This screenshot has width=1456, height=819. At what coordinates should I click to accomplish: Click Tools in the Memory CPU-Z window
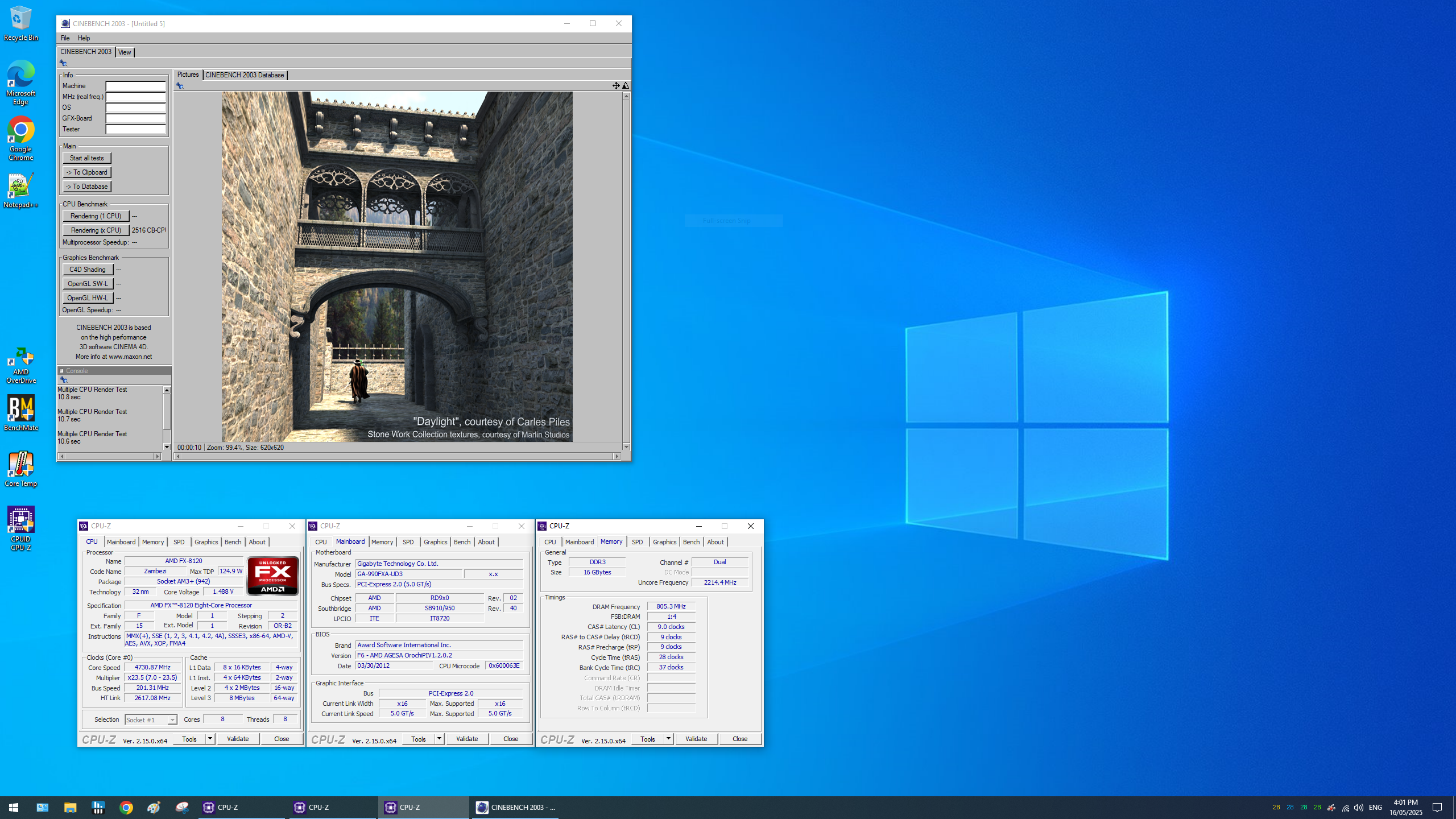pos(648,739)
